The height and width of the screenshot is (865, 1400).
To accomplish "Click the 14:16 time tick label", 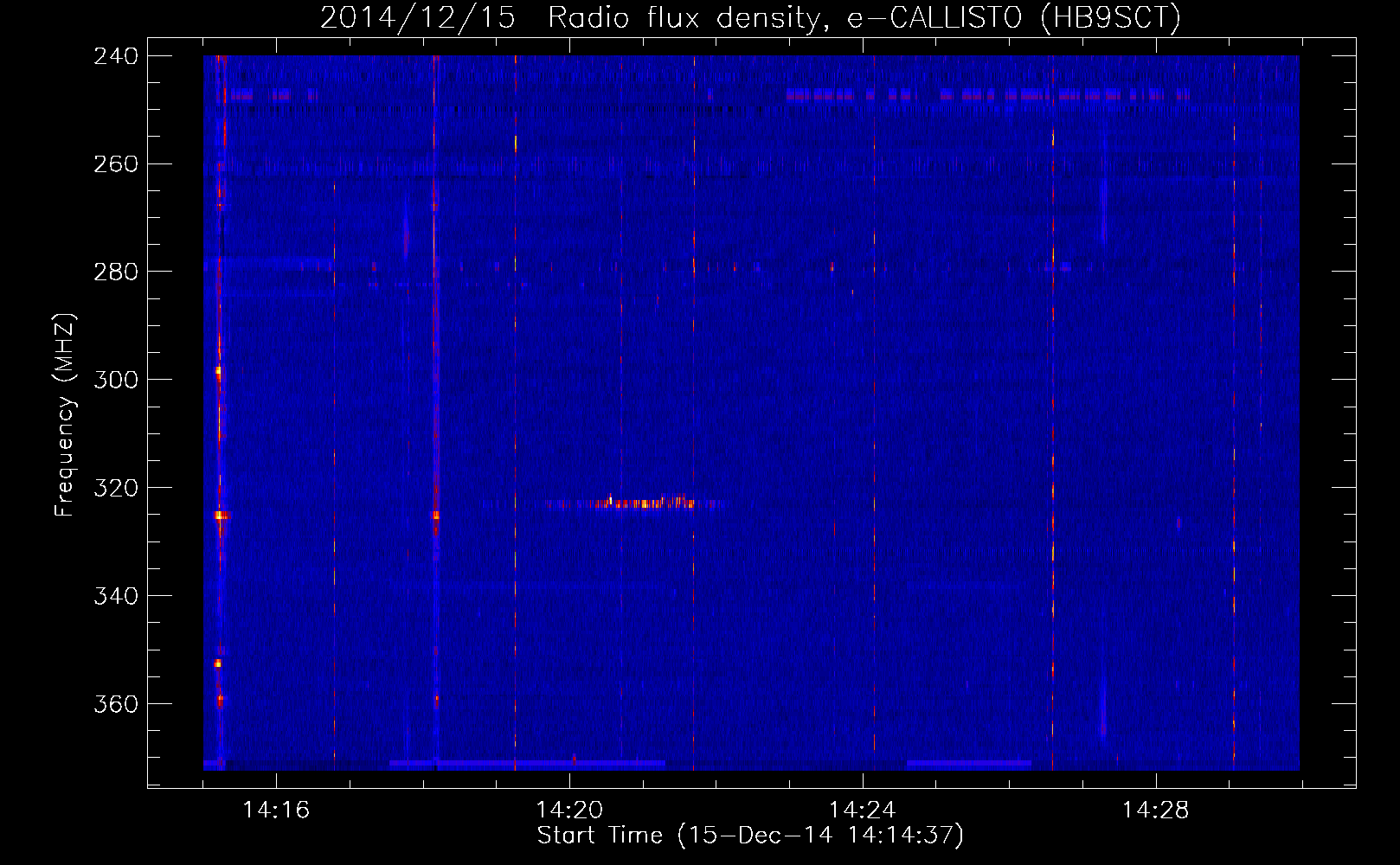I will tap(276, 810).
